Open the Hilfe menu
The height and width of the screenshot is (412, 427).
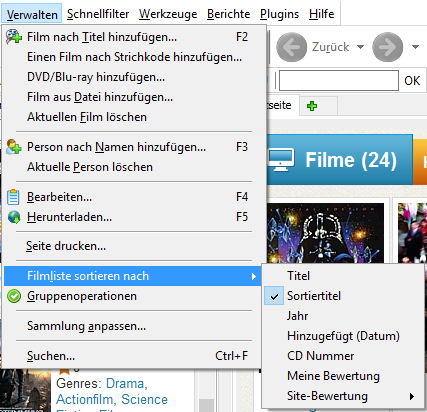click(321, 14)
